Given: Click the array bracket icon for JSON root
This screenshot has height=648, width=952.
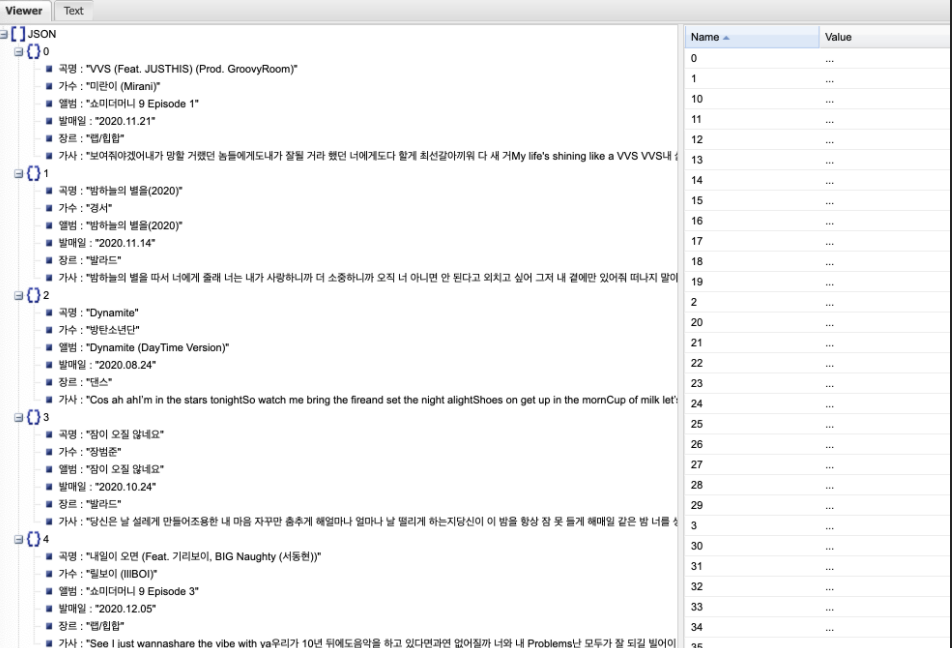Looking at the screenshot, I should click(18, 34).
